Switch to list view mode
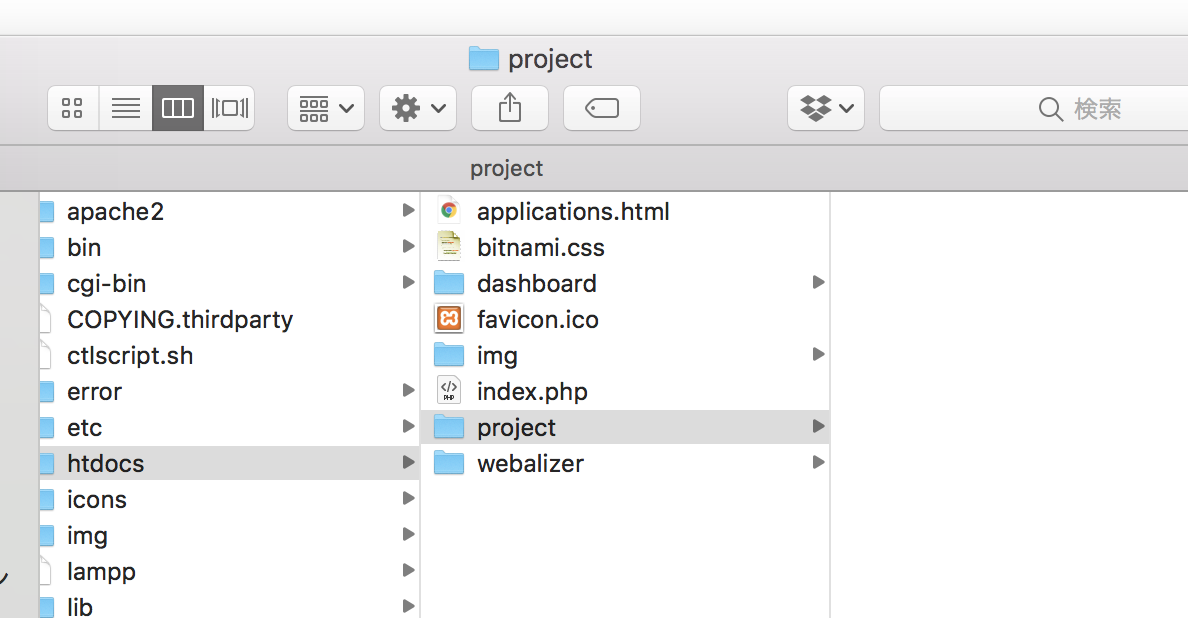 125,108
